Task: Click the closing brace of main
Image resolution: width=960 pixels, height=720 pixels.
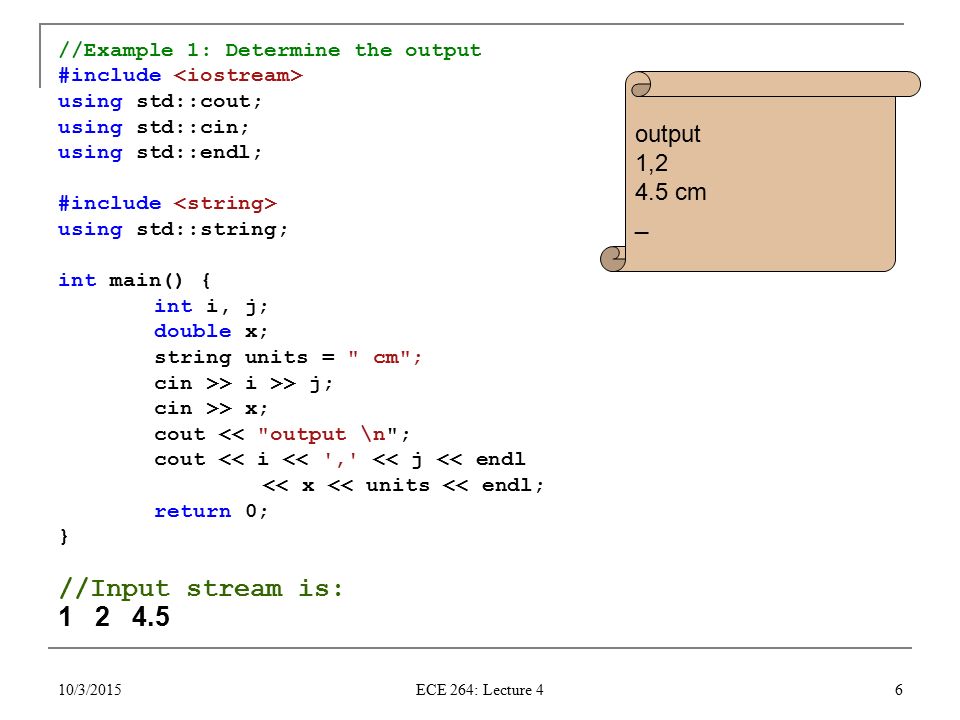Action: click(64, 536)
